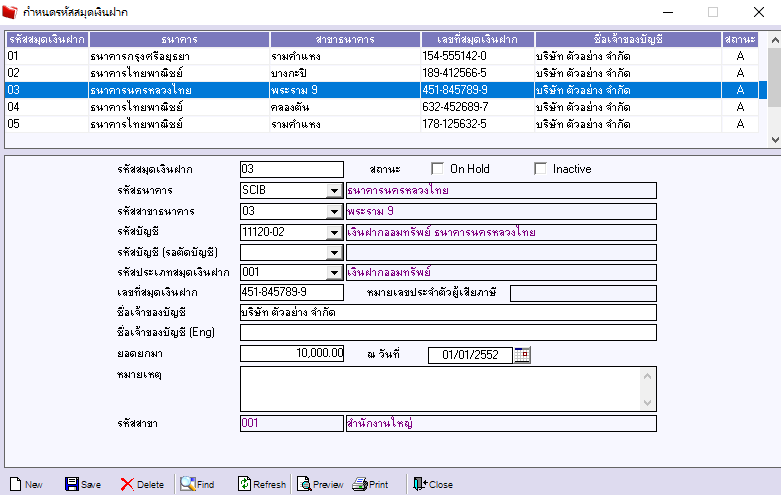The height and width of the screenshot is (495, 781).
Task: Delete the selected record via toolbar
Action: (142, 484)
